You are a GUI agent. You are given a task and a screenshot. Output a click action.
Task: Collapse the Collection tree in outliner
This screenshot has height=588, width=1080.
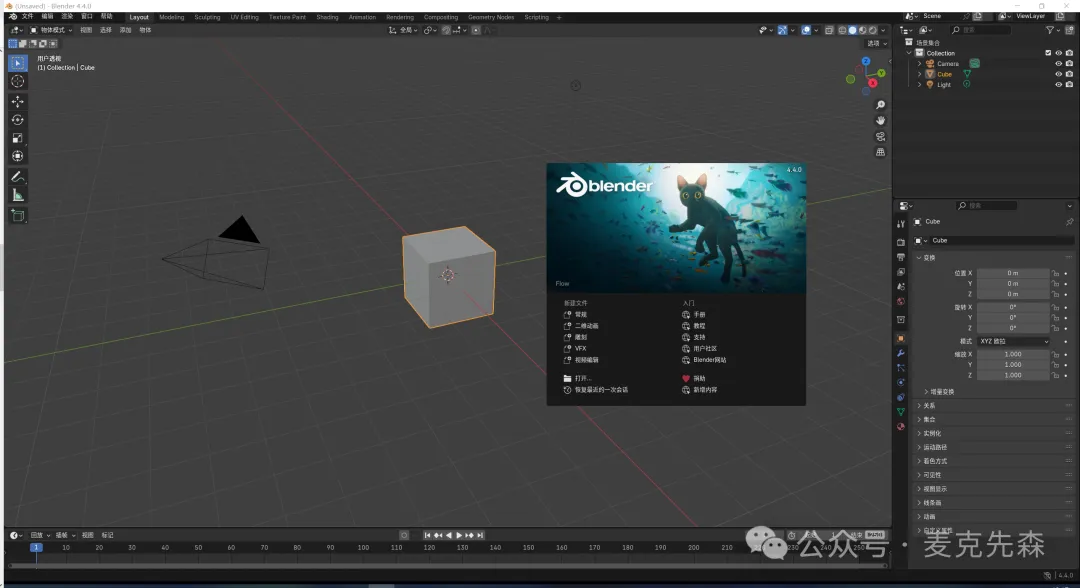tap(909, 53)
